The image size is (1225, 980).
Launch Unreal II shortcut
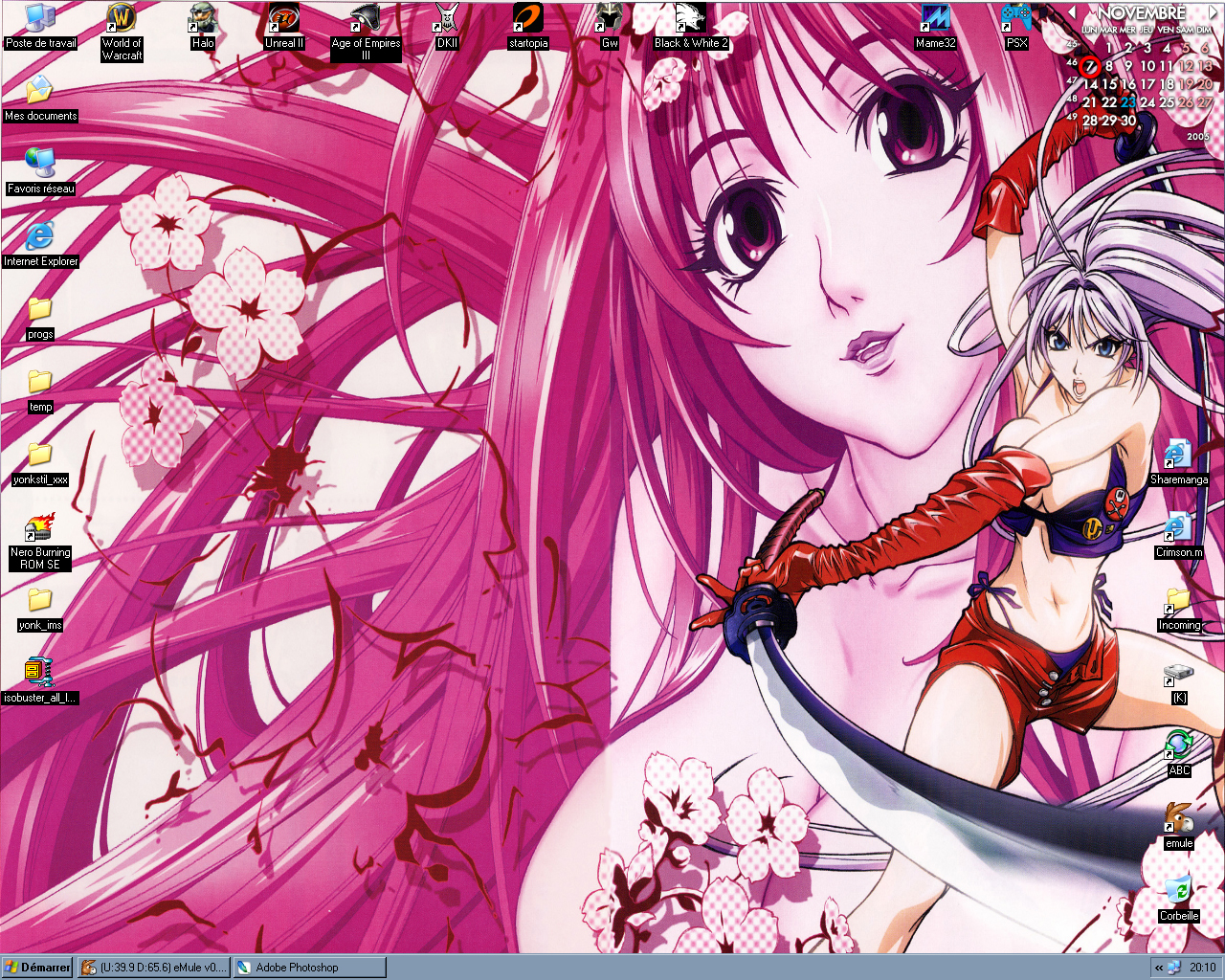click(283, 26)
